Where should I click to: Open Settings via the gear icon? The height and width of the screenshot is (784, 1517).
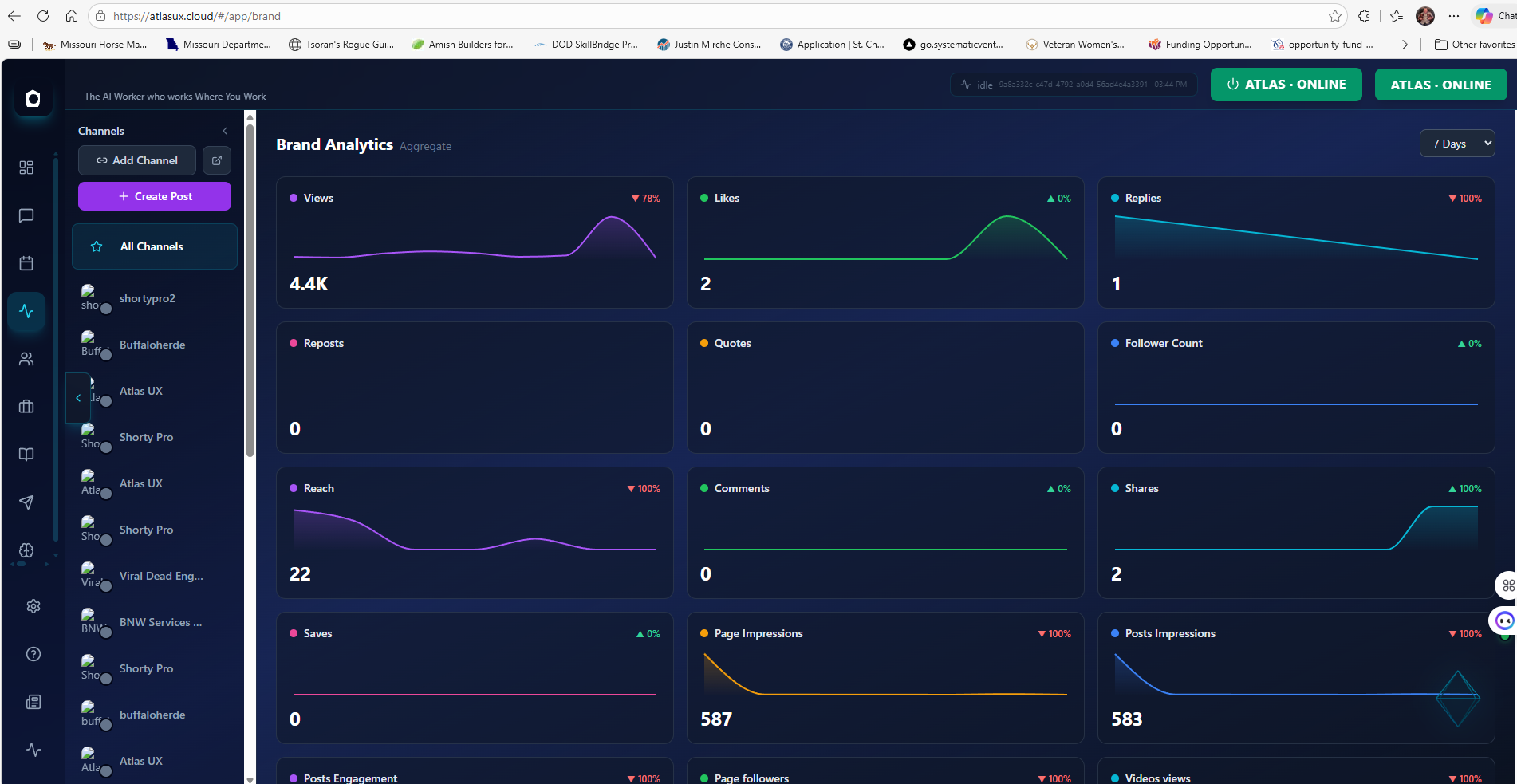pyautogui.click(x=33, y=606)
